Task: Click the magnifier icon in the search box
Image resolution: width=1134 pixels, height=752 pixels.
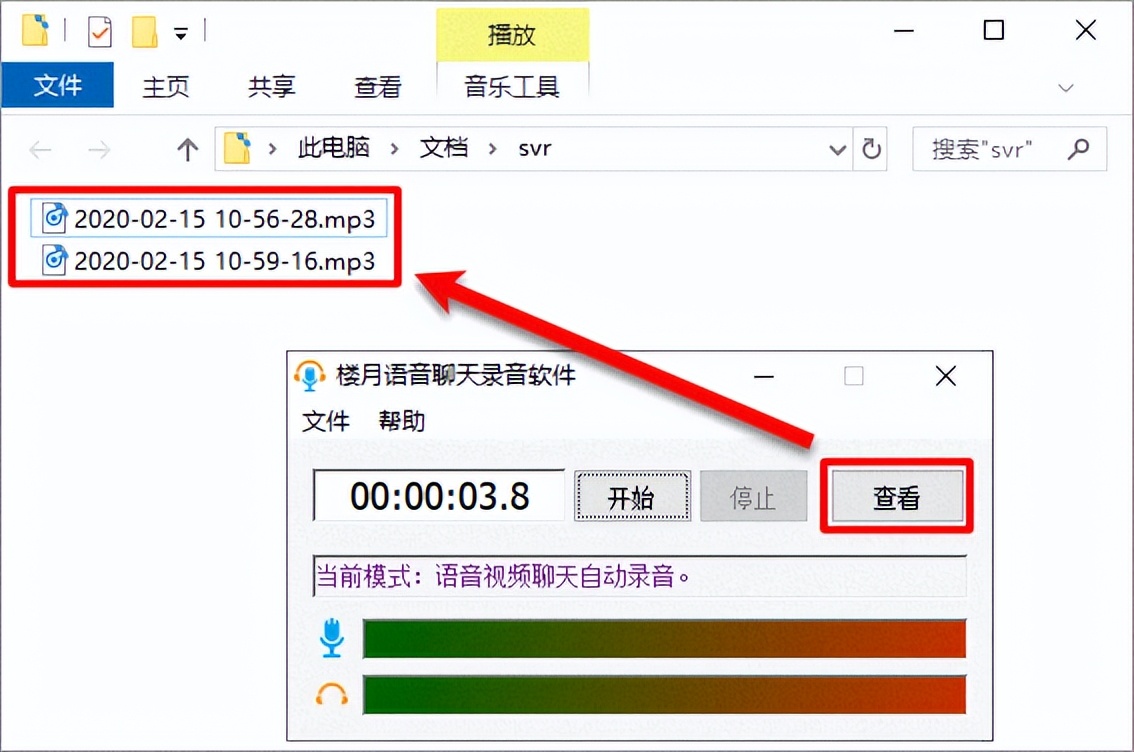Action: pos(1080,148)
